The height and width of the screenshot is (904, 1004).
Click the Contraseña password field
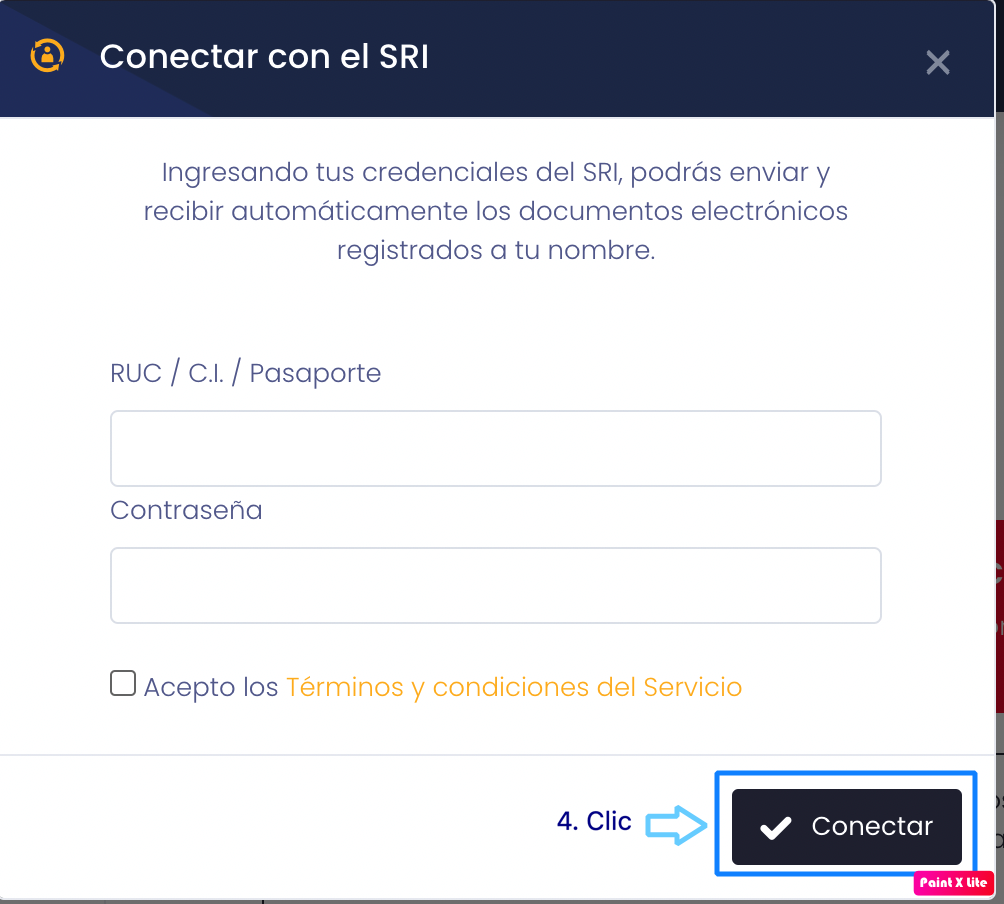pyautogui.click(x=495, y=585)
